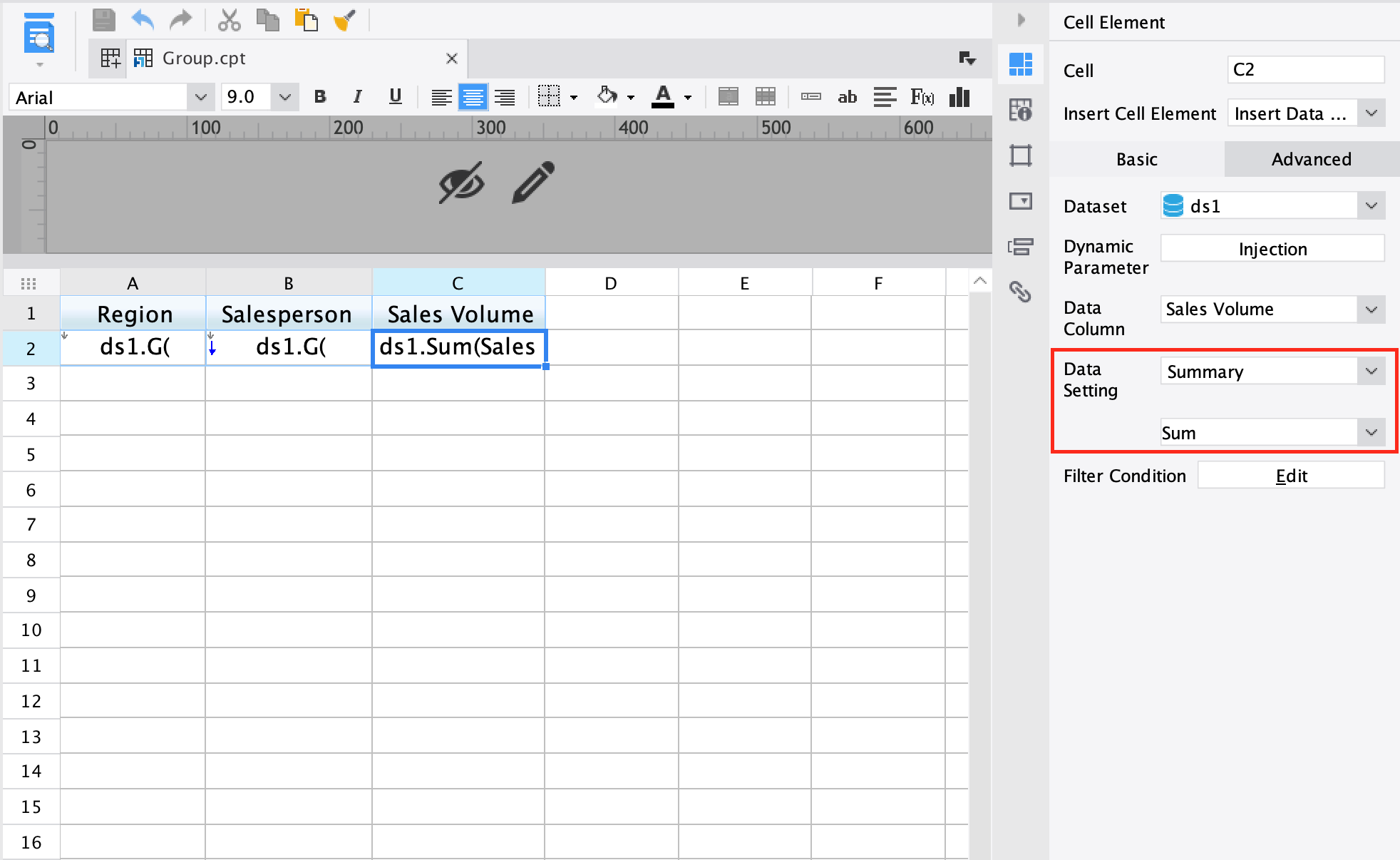Open the Sum function dropdown
This screenshot has width=1400, height=860.
[1371, 433]
